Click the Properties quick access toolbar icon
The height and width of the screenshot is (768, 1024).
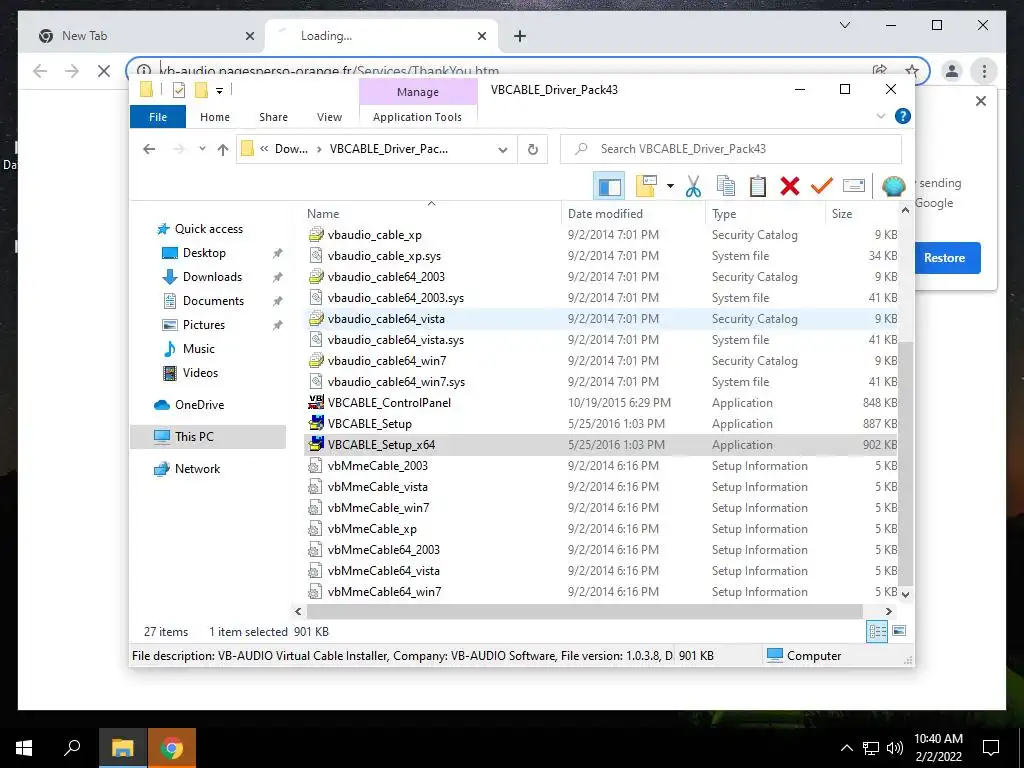[x=178, y=90]
